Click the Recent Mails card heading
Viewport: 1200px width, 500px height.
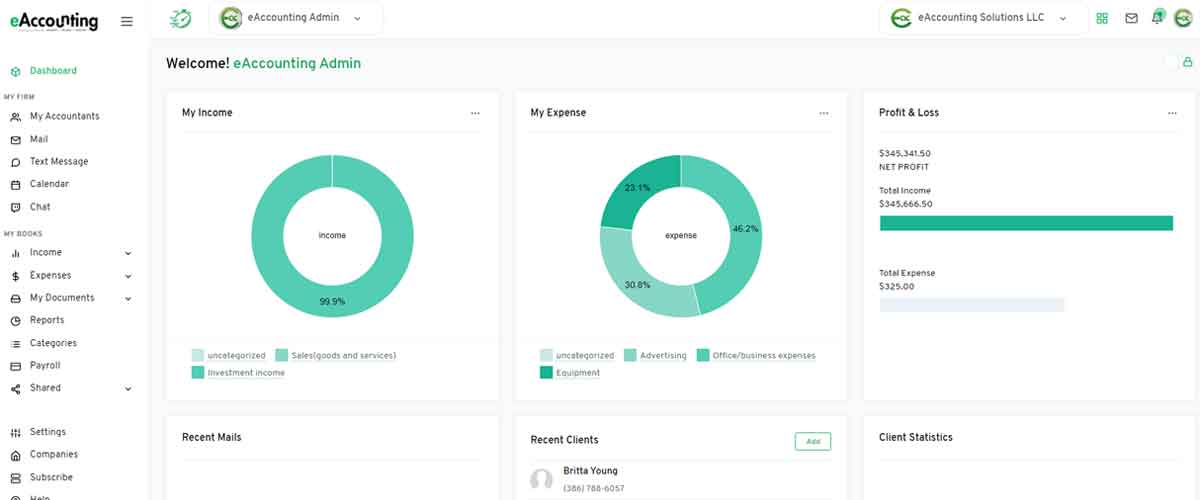point(212,437)
